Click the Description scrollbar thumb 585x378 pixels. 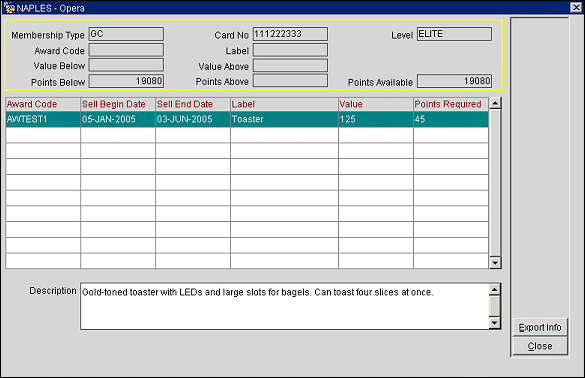494,306
